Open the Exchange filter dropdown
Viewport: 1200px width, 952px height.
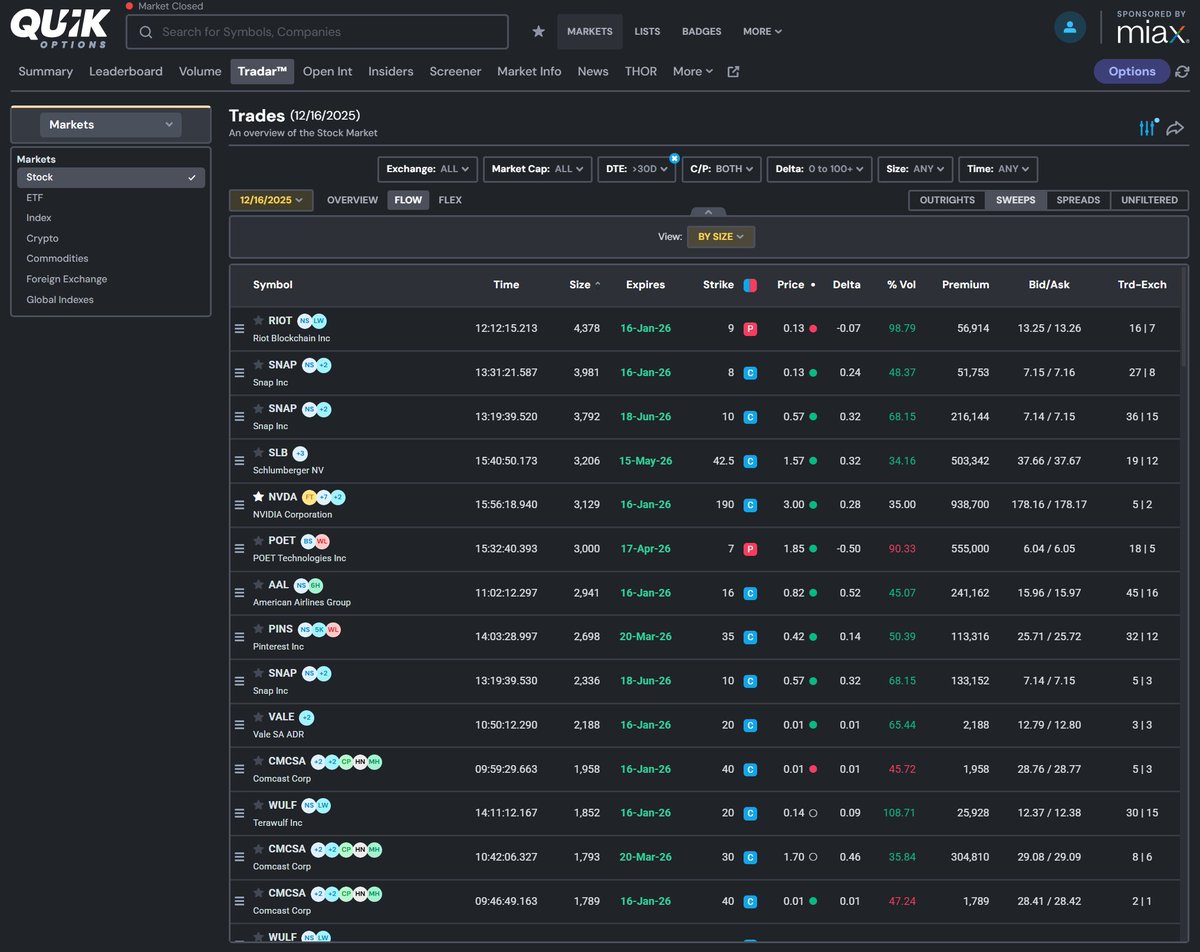coord(428,169)
